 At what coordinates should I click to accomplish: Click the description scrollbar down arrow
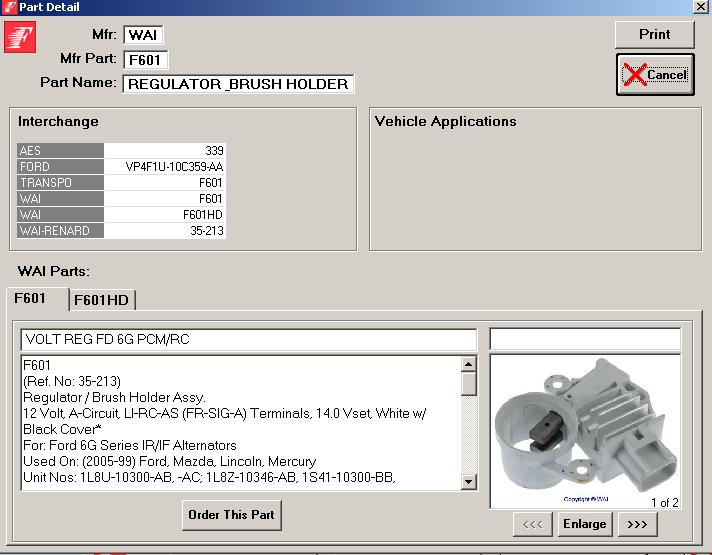(469, 481)
